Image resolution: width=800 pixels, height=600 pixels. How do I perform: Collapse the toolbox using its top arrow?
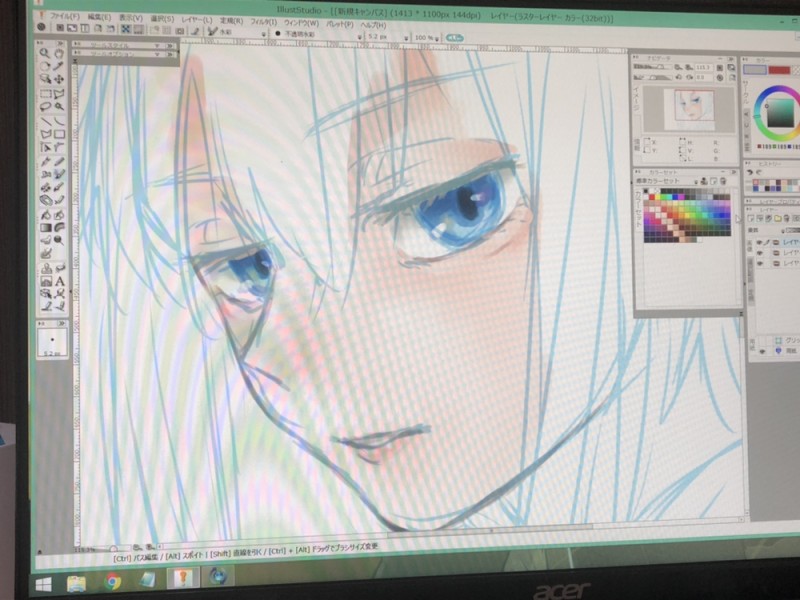(x=61, y=43)
